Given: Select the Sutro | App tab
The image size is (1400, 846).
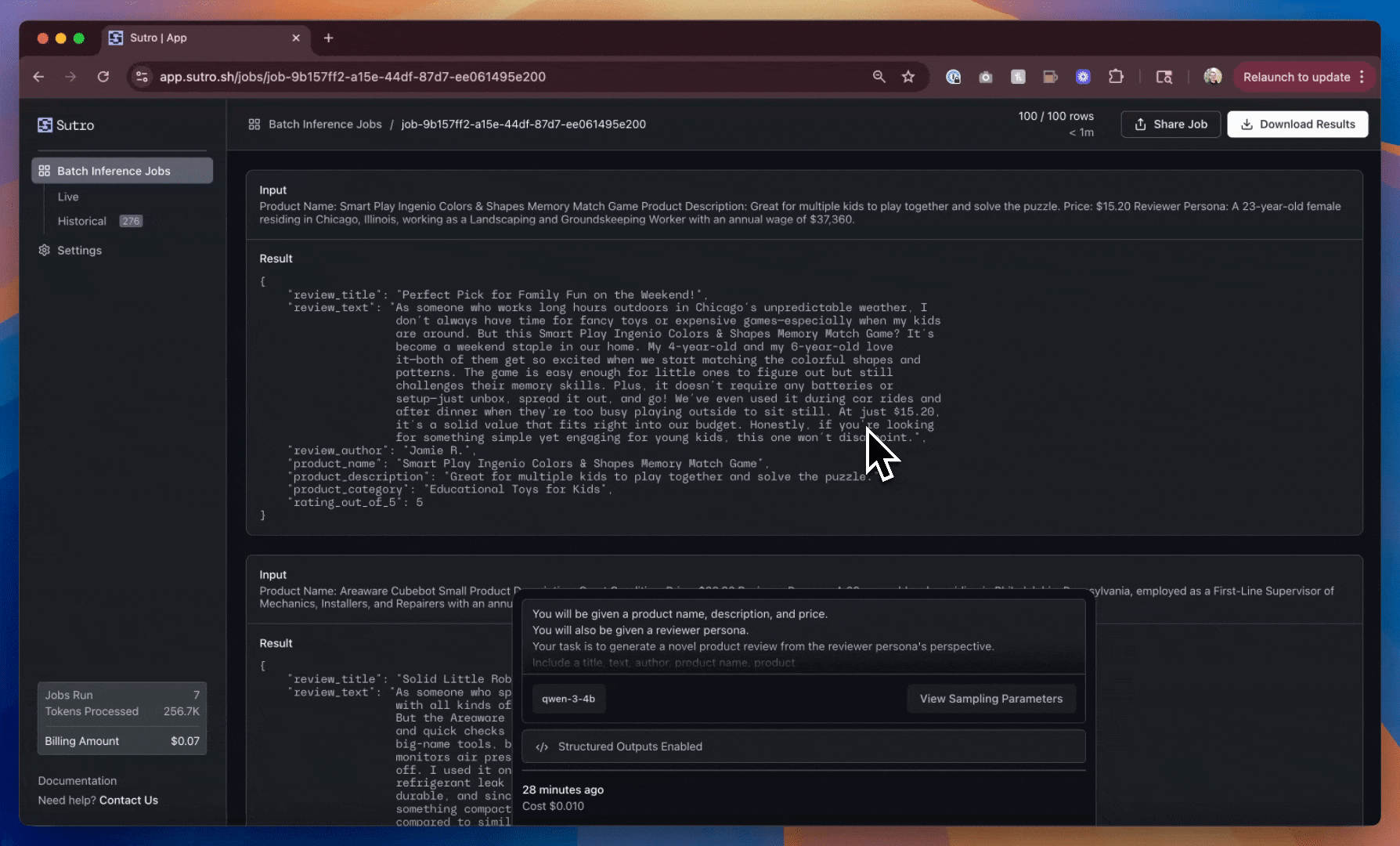Looking at the screenshot, I should pyautogui.click(x=205, y=38).
